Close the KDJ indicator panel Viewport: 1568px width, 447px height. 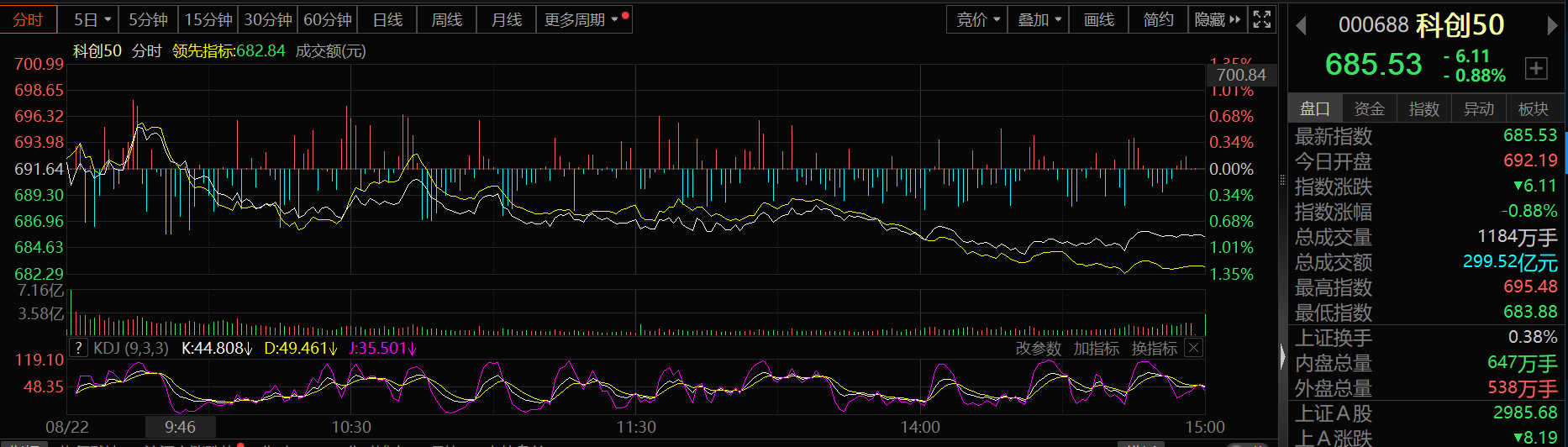(x=1193, y=348)
